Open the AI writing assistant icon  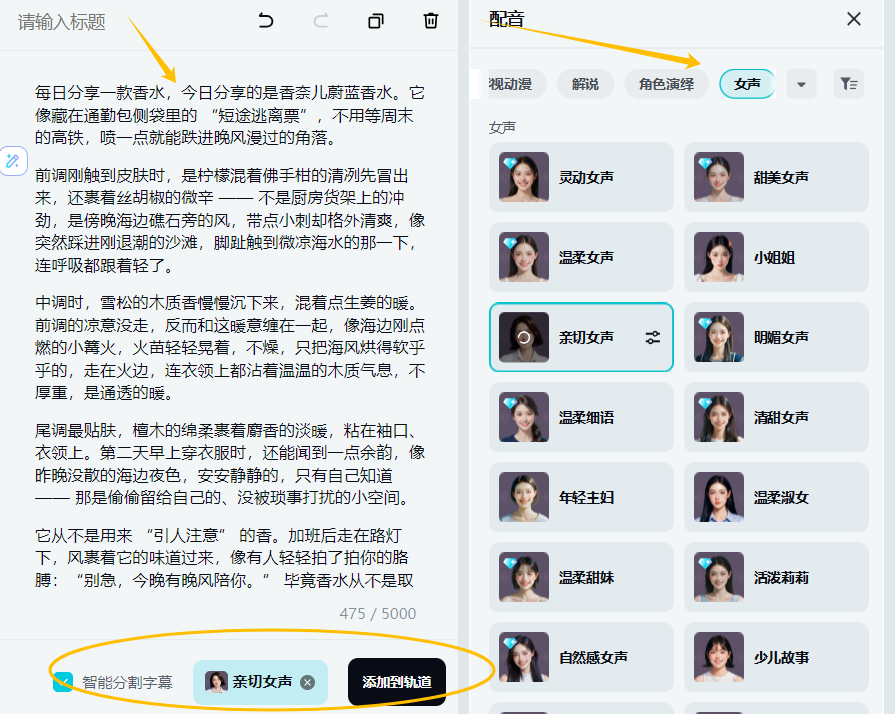tap(13, 161)
